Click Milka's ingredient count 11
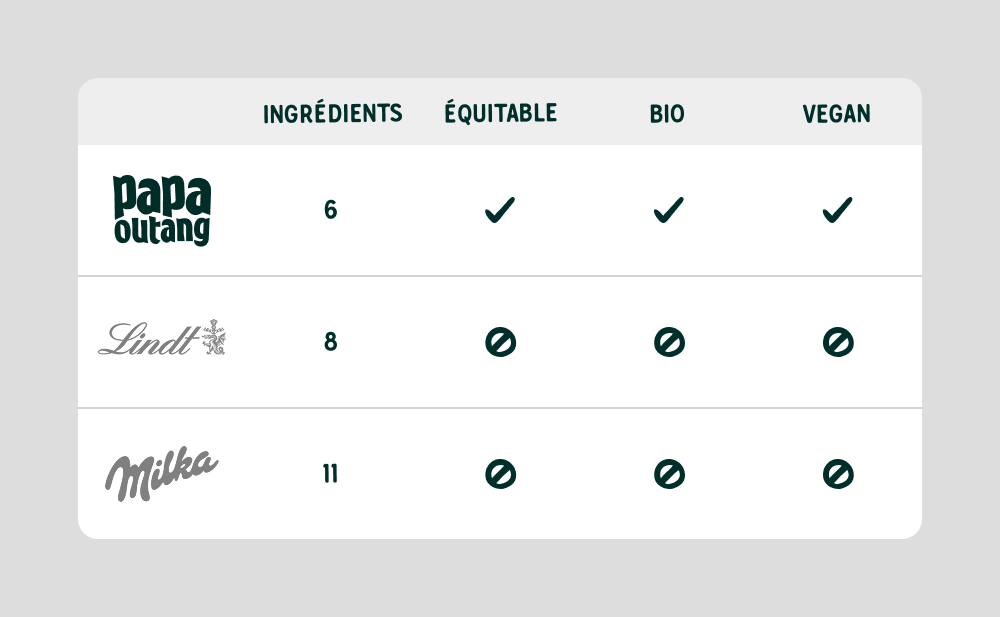The width and height of the screenshot is (1000, 617). tap(330, 474)
